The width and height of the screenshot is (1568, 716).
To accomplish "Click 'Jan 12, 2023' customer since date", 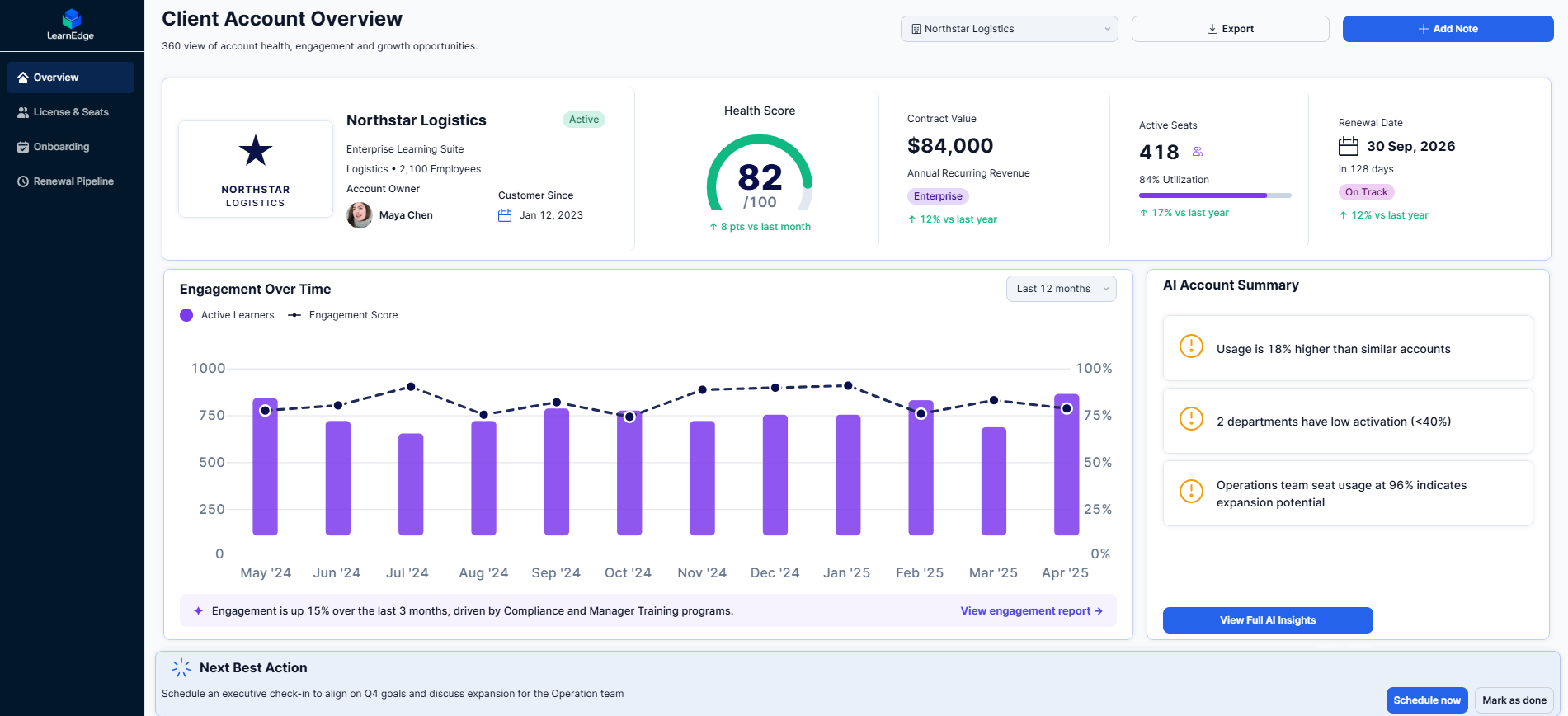I will pos(551,215).
